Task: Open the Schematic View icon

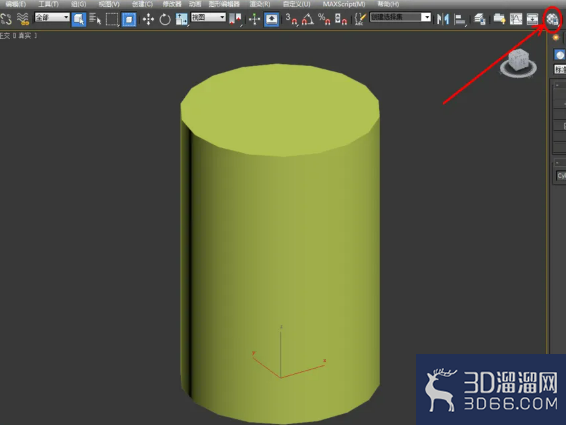Action: click(532, 19)
